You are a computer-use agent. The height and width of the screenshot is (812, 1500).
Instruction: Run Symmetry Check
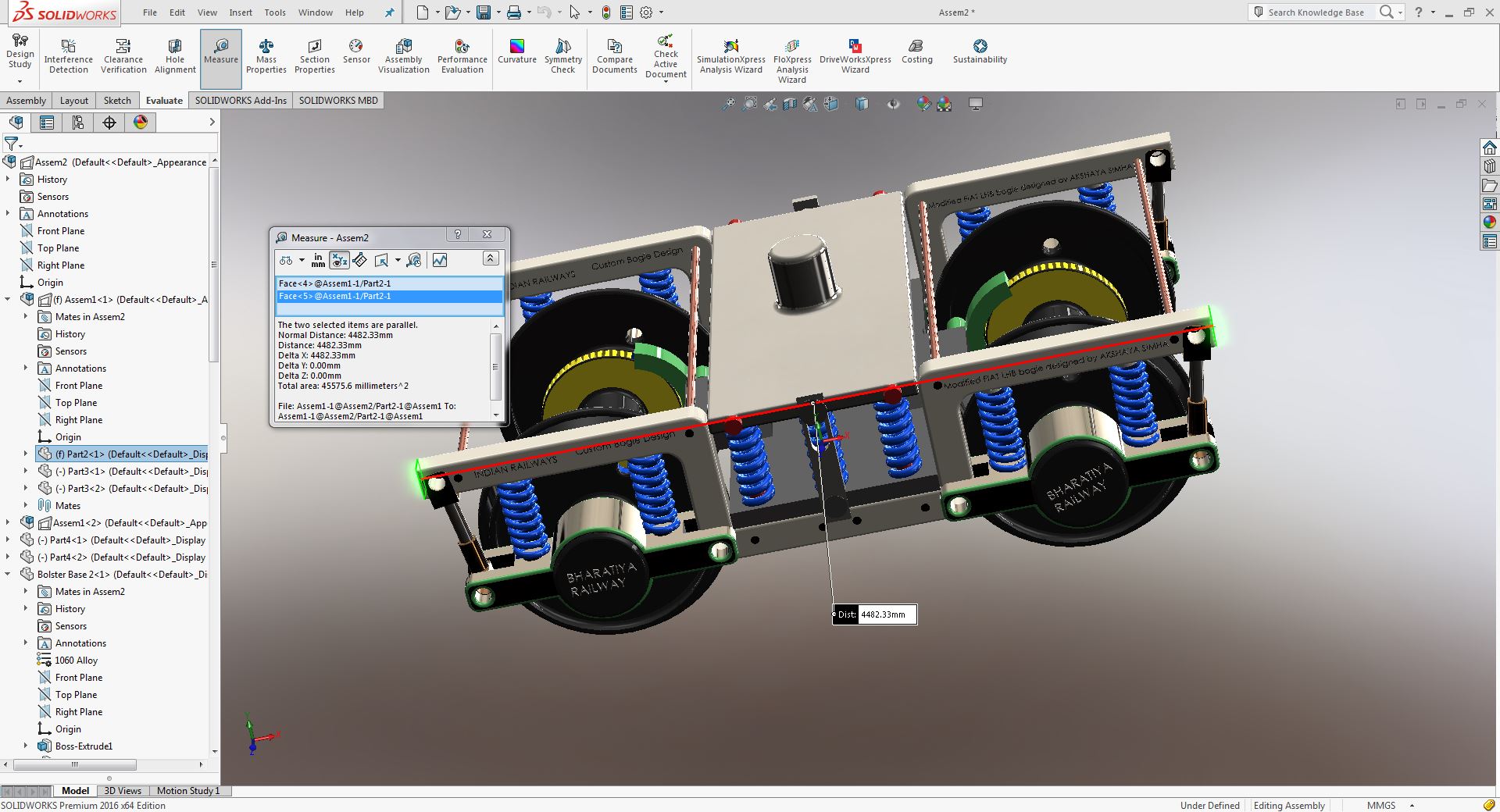(x=563, y=56)
